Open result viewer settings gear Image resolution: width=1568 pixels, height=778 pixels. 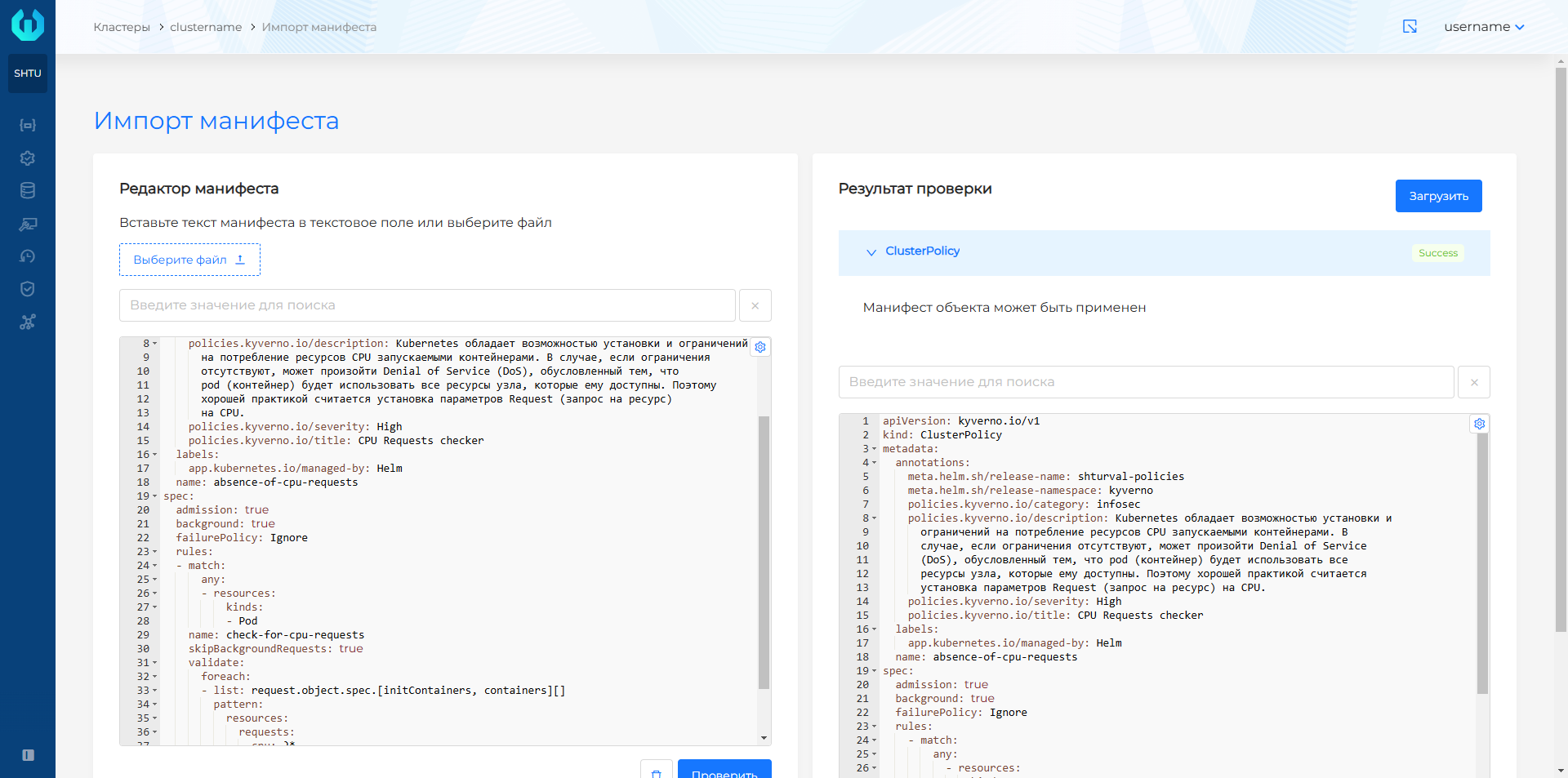1479,424
